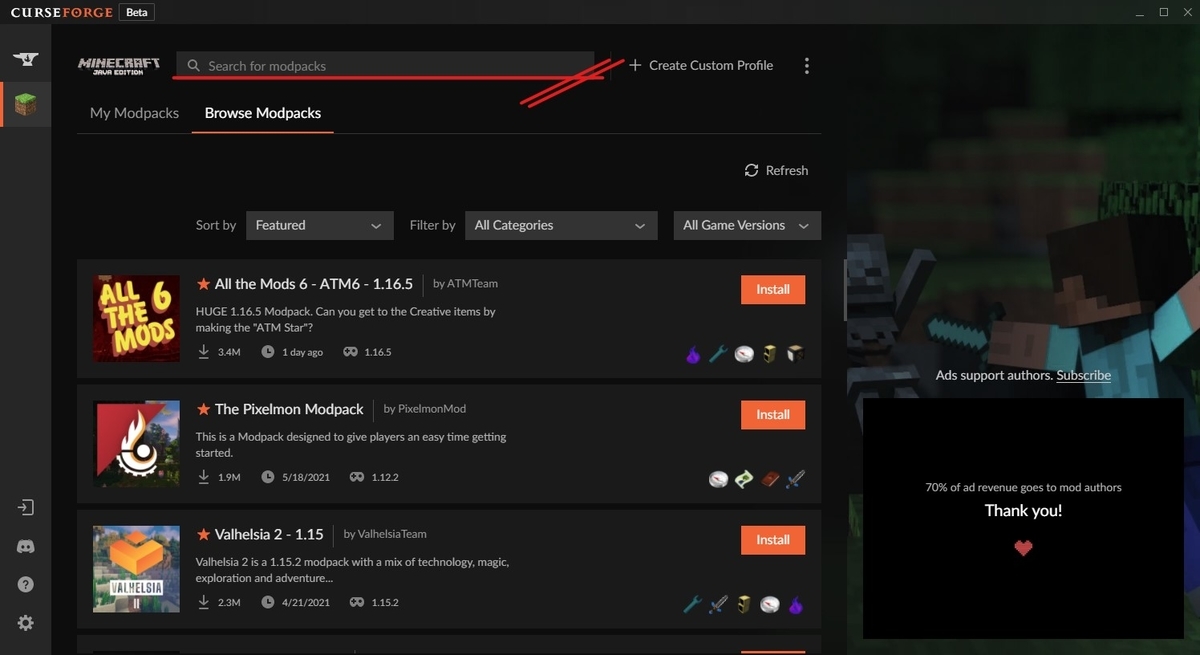Select the Minecraft grass block game icon
This screenshot has height=655, width=1200.
(25, 104)
